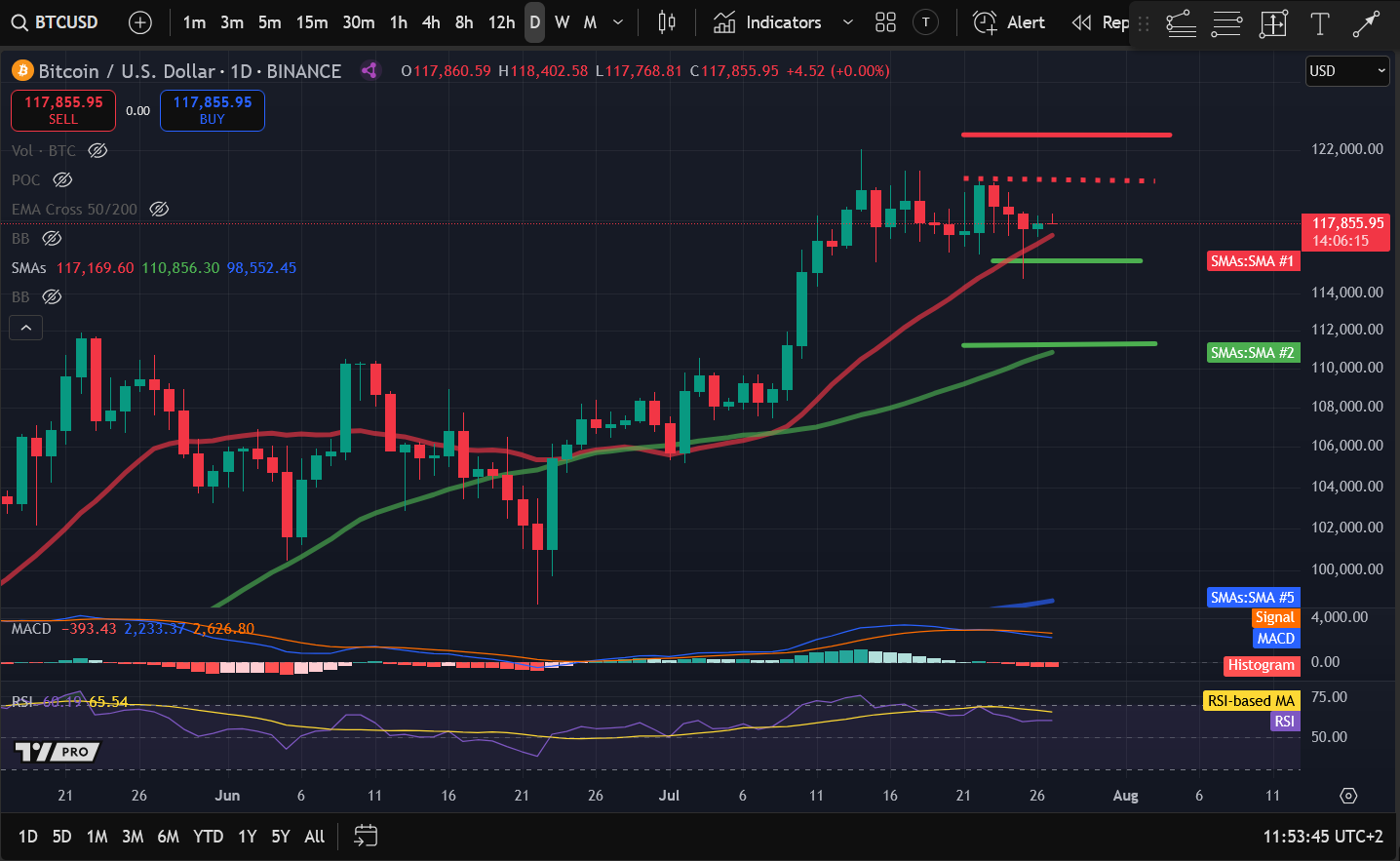Viewport: 1400px width, 861px height.
Task: Open BTCUSD symbol search
Action: pos(55,22)
